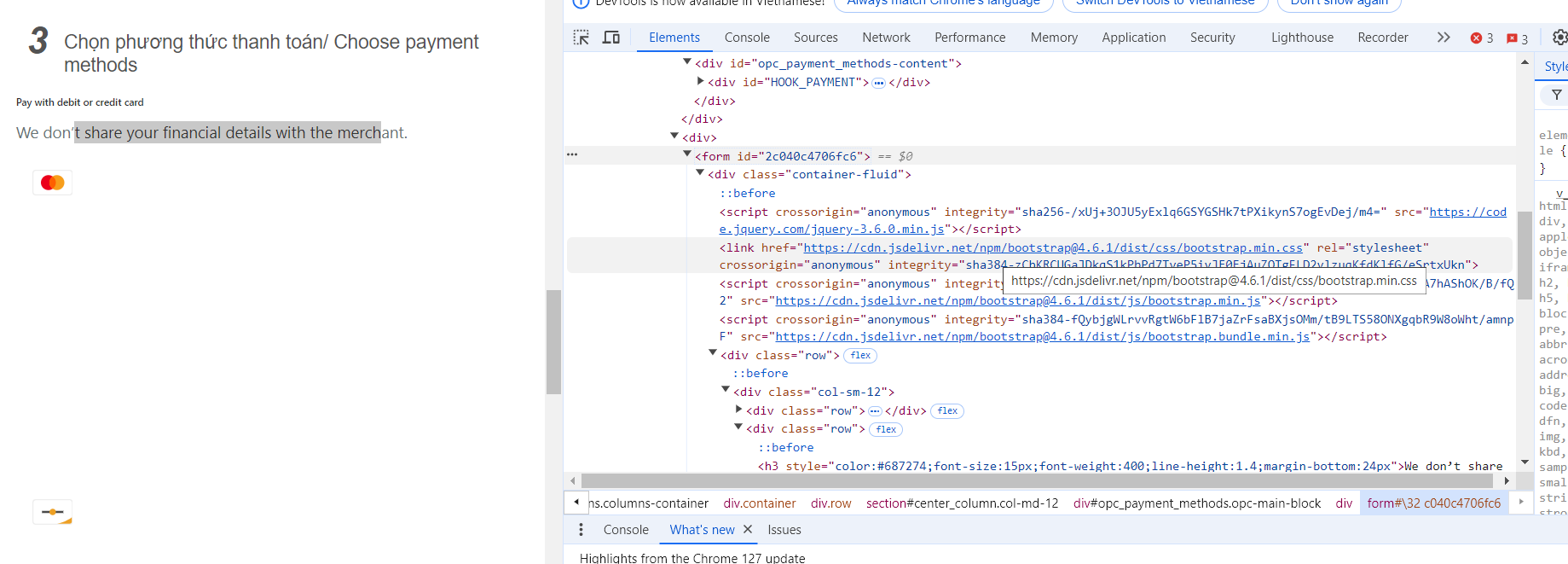Toggle flex badge on the collapsed row div

click(947, 411)
